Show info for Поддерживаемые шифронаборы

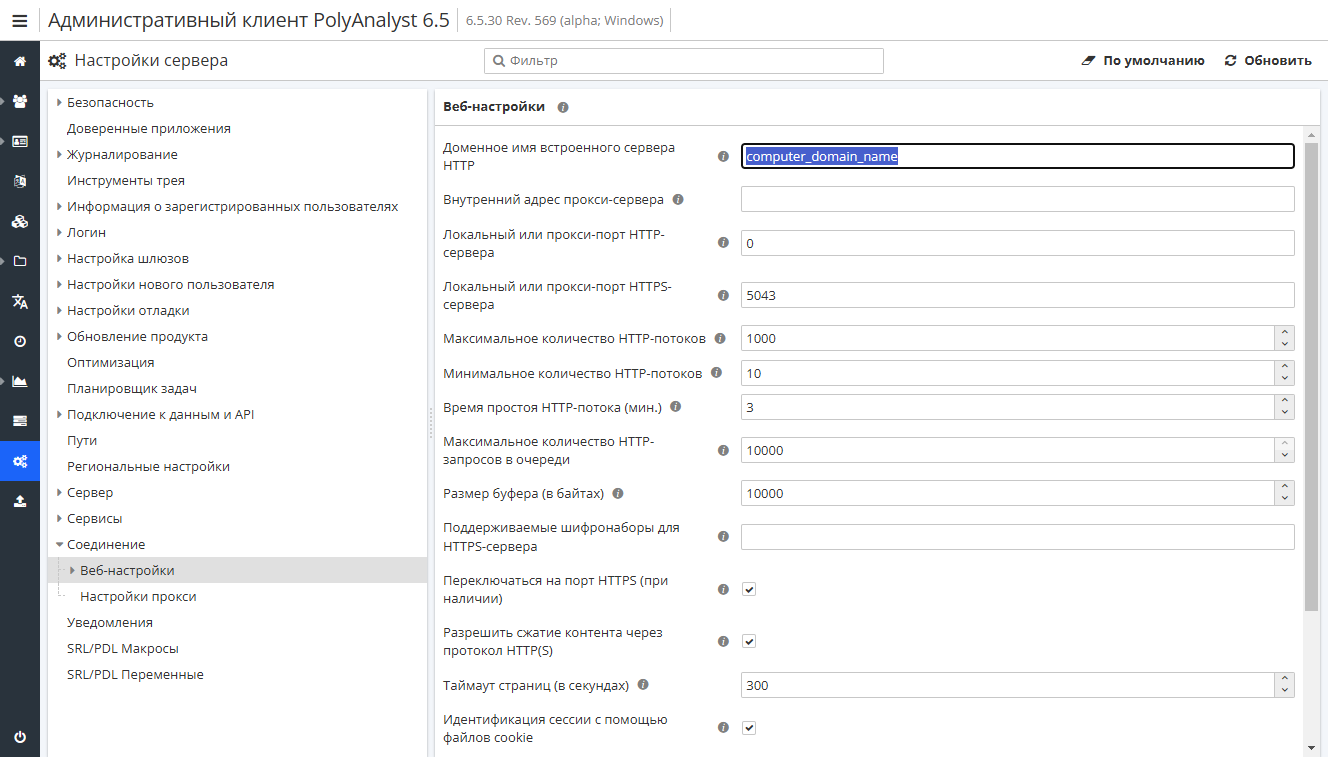click(x=723, y=537)
